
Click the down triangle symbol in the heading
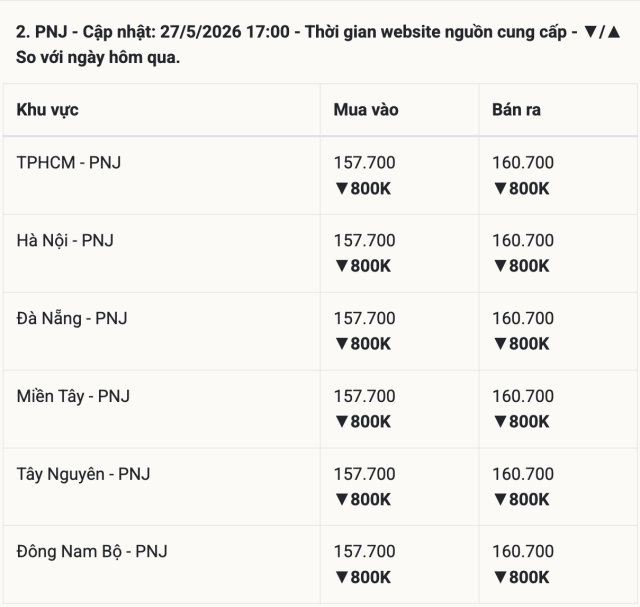[x=590, y=32]
